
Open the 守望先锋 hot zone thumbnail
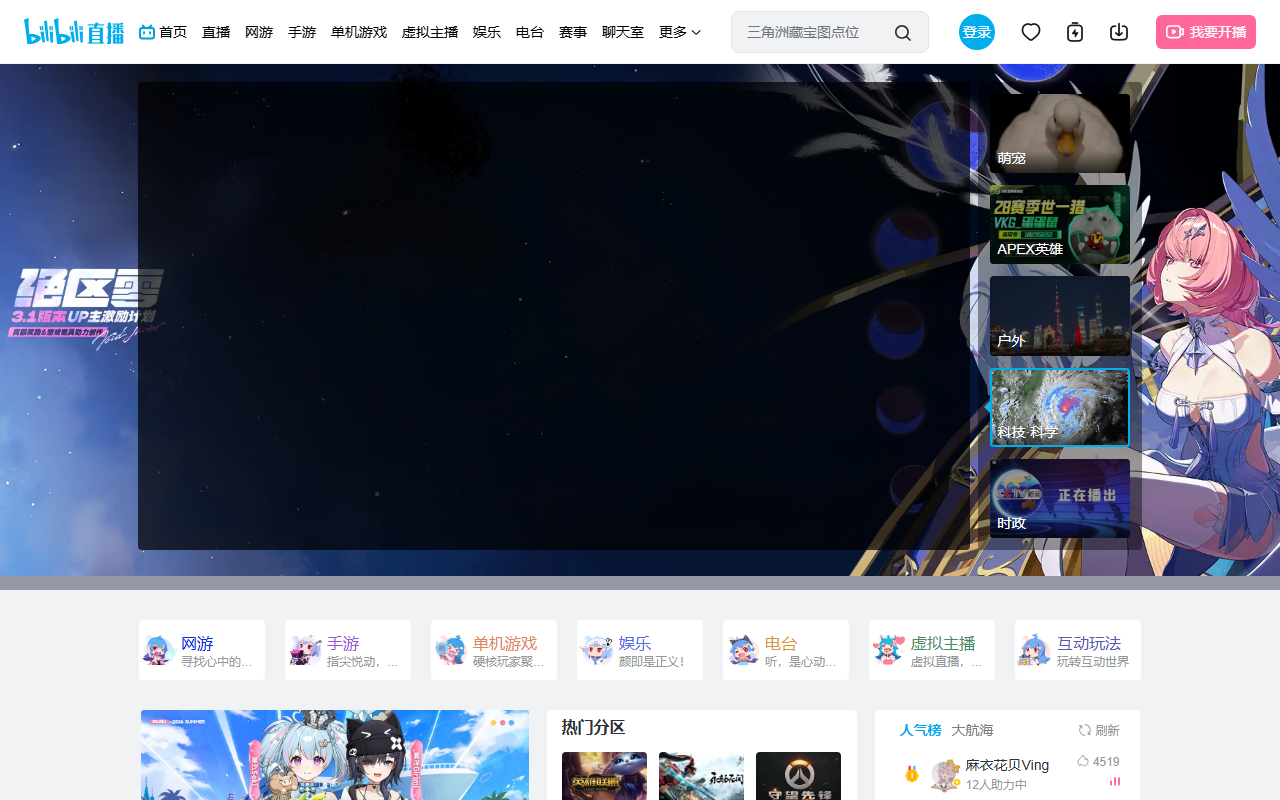[x=798, y=776]
